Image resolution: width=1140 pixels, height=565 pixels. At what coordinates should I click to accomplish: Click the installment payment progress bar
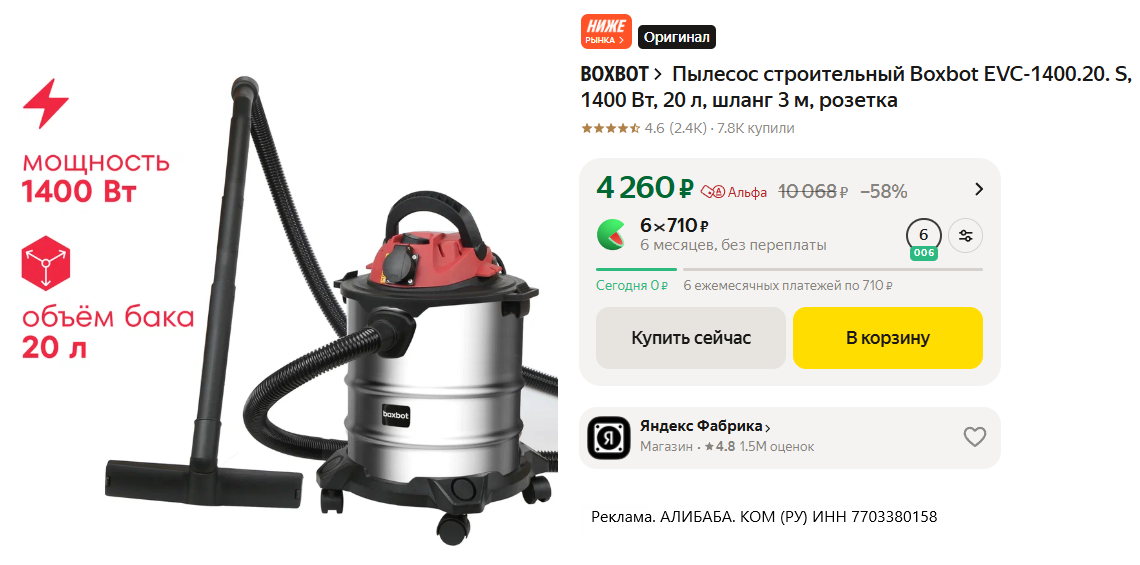[x=789, y=269]
